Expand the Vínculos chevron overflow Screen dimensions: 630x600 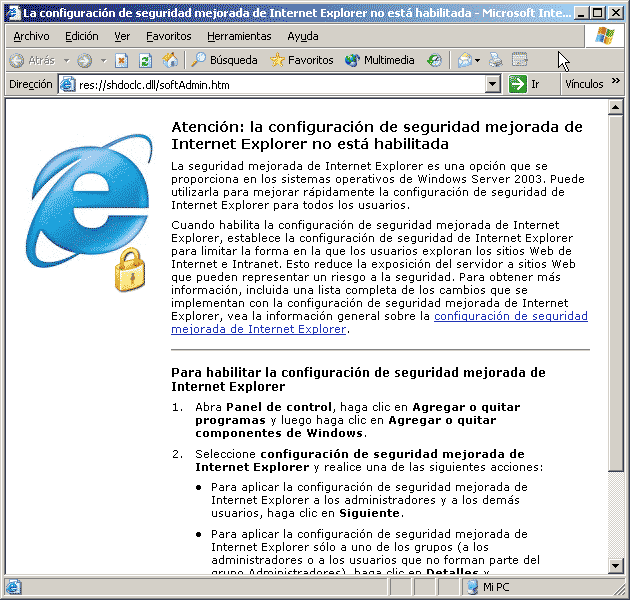[x=616, y=81]
